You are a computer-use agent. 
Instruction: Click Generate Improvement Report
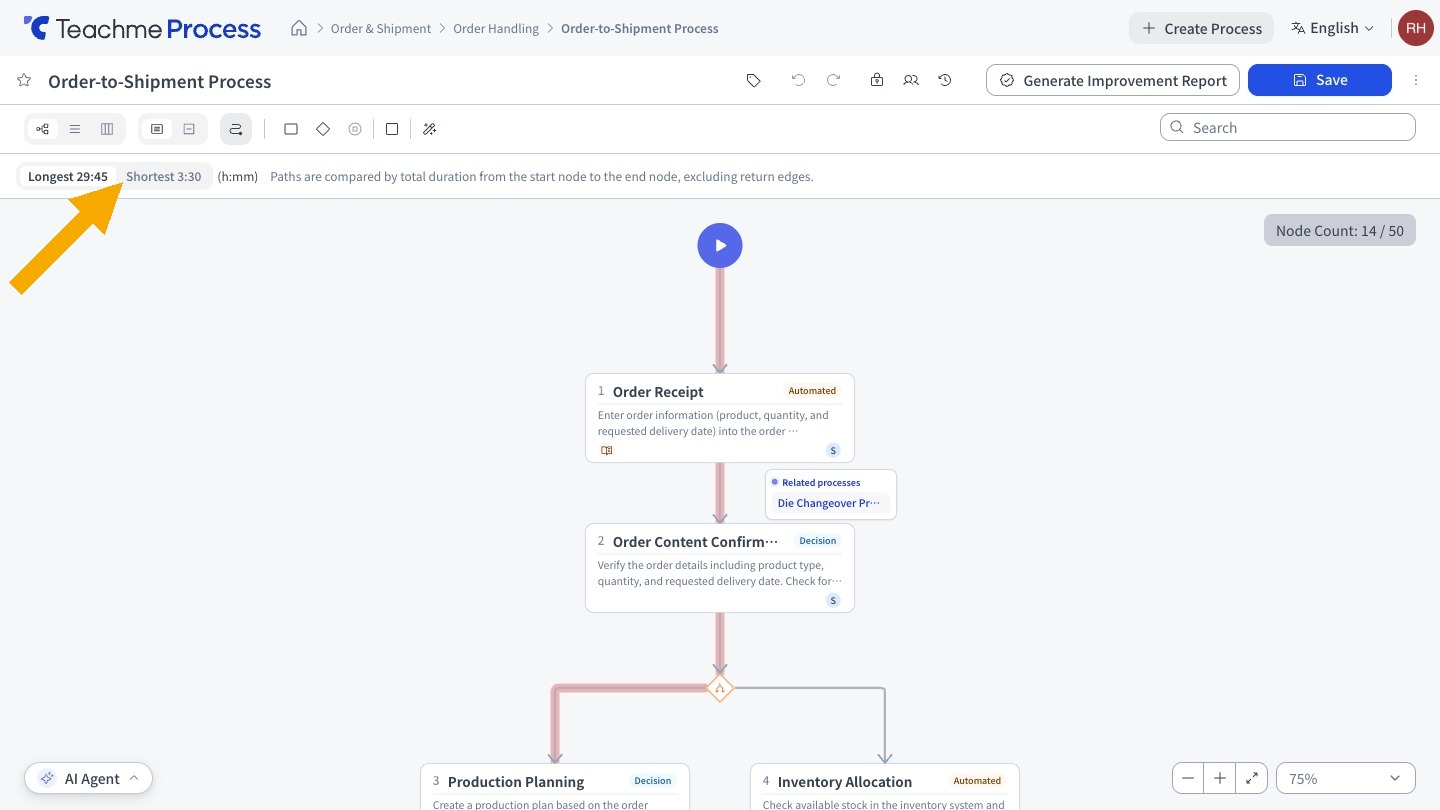[x=1113, y=80]
